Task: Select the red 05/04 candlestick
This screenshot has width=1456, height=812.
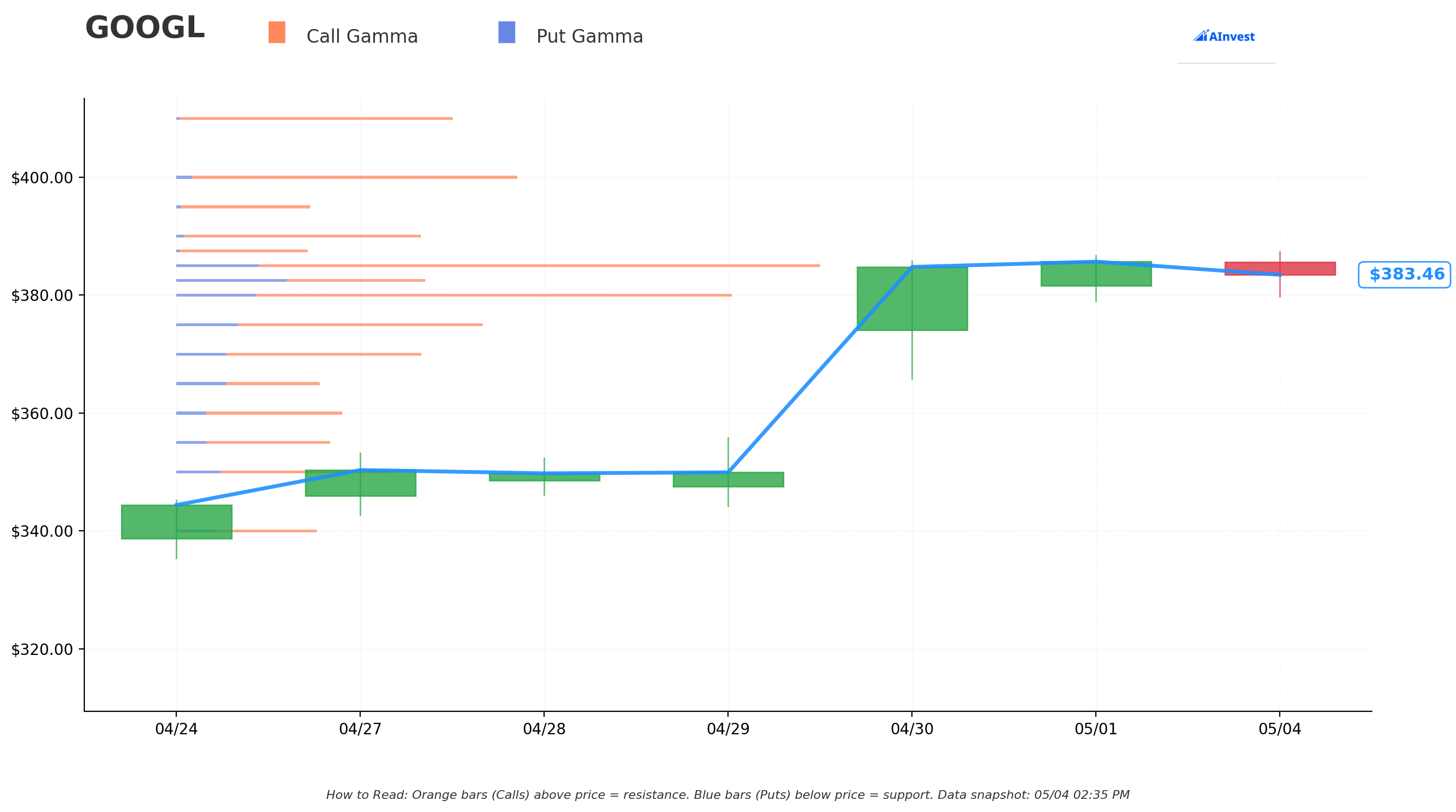Action: (x=1280, y=269)
